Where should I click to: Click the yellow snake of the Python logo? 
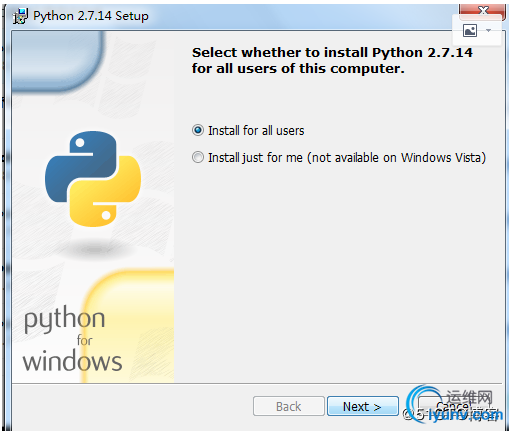[x=105, y=193]
